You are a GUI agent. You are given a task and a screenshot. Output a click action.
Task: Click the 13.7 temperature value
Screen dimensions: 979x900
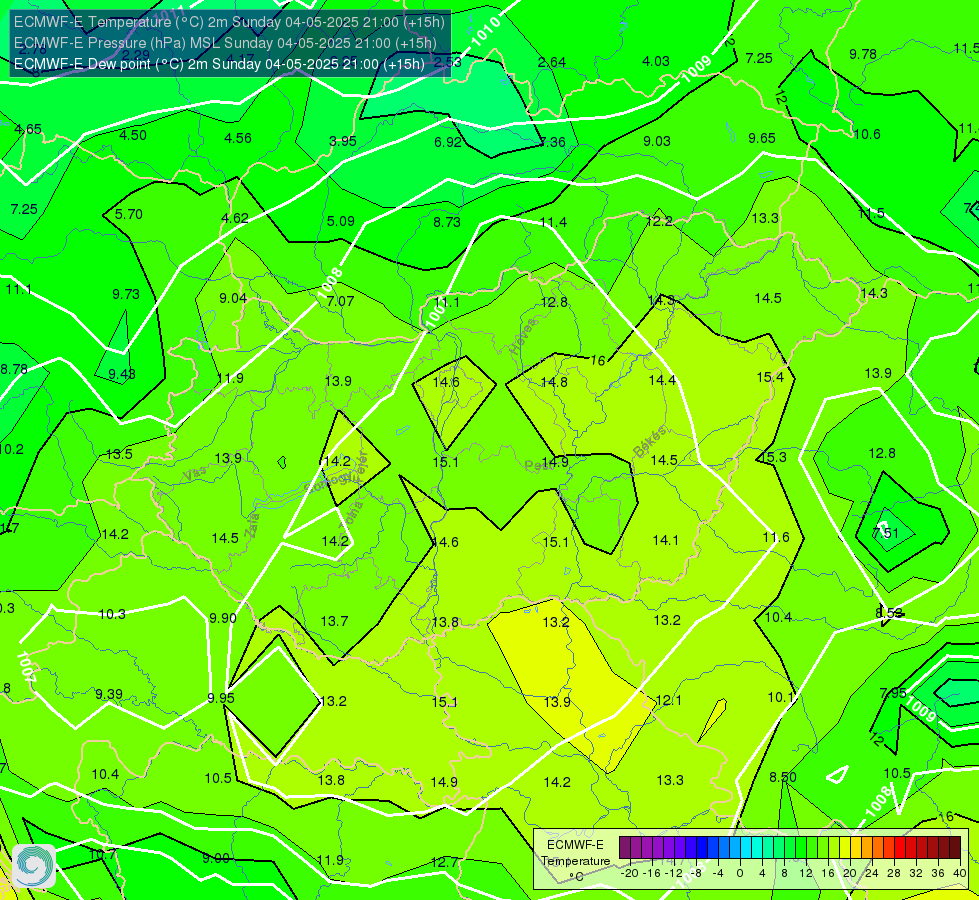coord(334,621)
